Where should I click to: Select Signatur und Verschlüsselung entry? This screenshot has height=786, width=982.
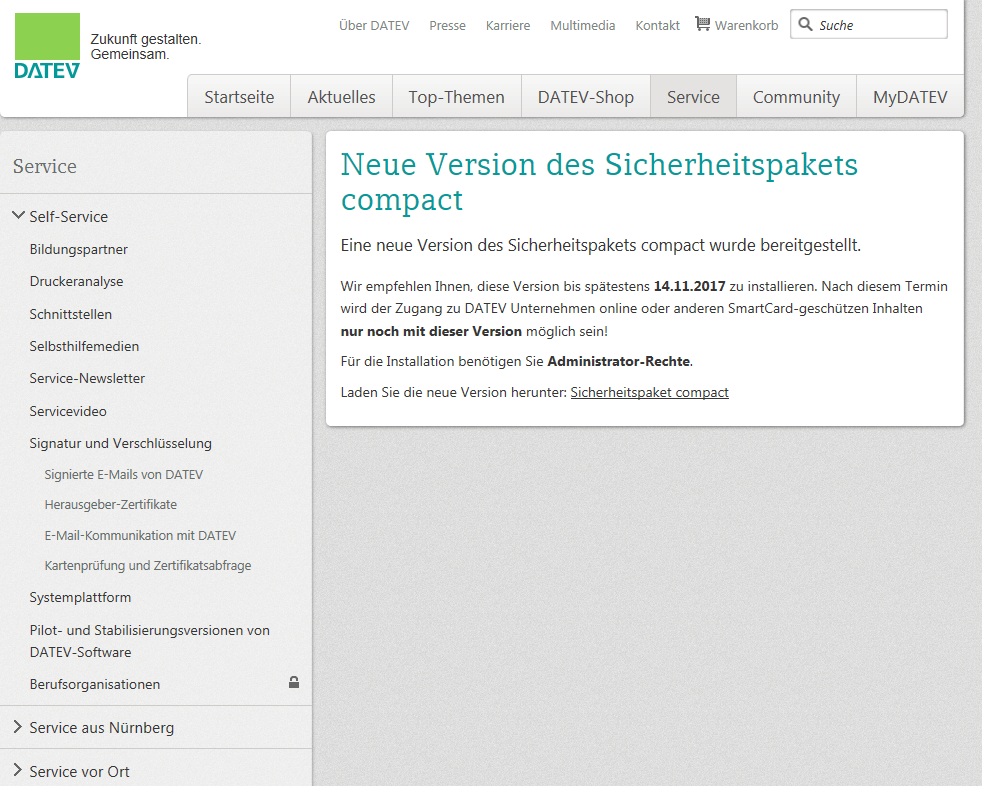click(x=120, y=443)
